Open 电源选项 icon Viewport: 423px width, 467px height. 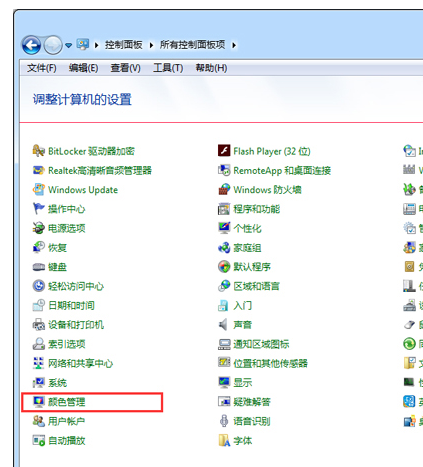coord(39,228)
